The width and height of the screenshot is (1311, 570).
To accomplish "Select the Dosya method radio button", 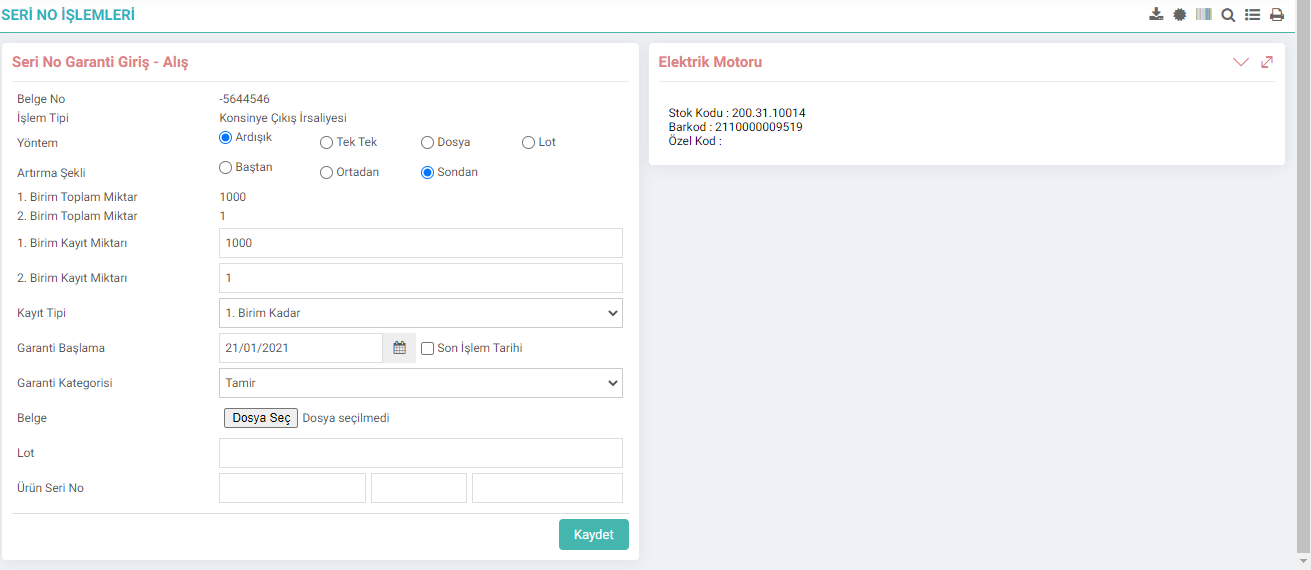I will (427, 142).
